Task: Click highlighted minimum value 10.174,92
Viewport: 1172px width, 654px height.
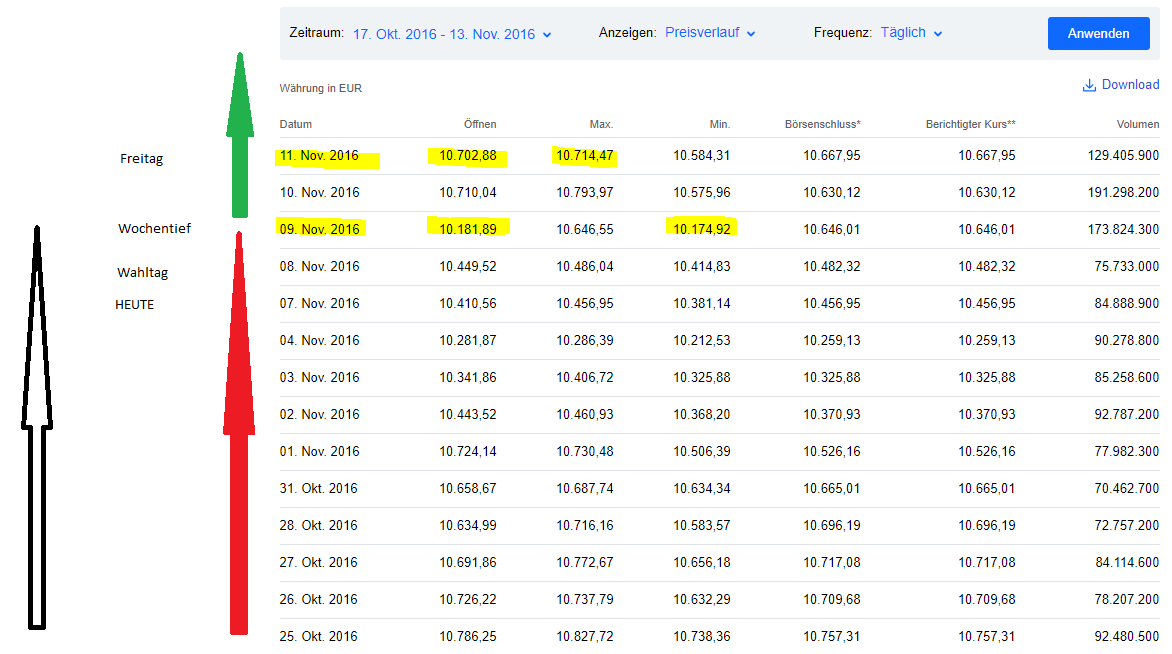Action: pos(701,230)
